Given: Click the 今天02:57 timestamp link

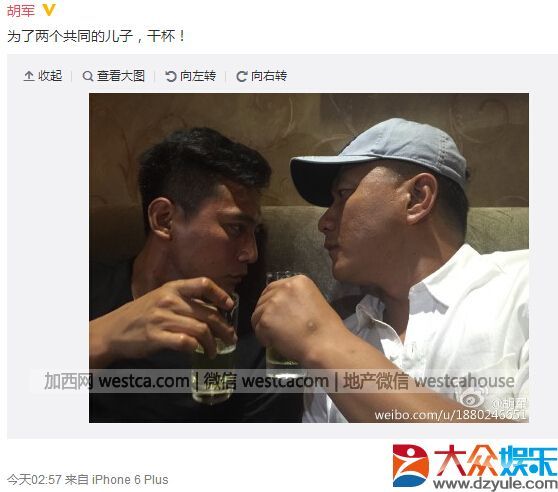Looking at the screenshot, I should (34, 480).
